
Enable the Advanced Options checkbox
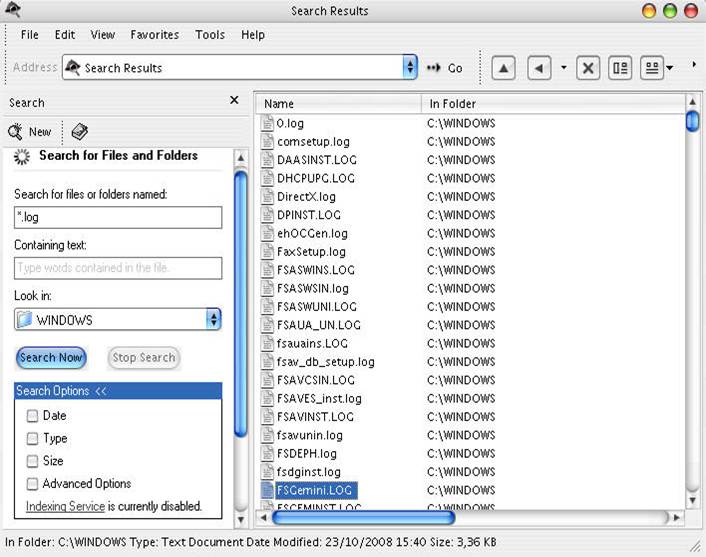click(x=33, y=484)
